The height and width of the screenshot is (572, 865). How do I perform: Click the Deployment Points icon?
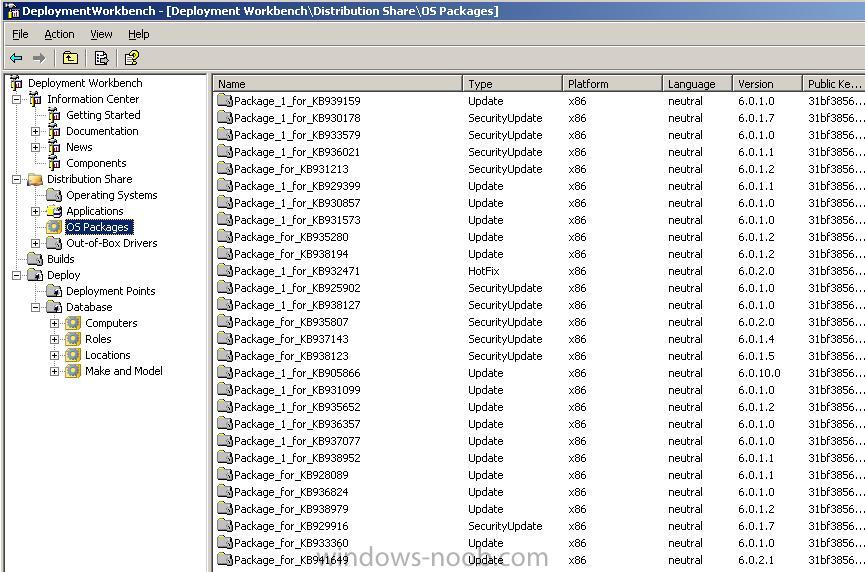click(54, 291)
